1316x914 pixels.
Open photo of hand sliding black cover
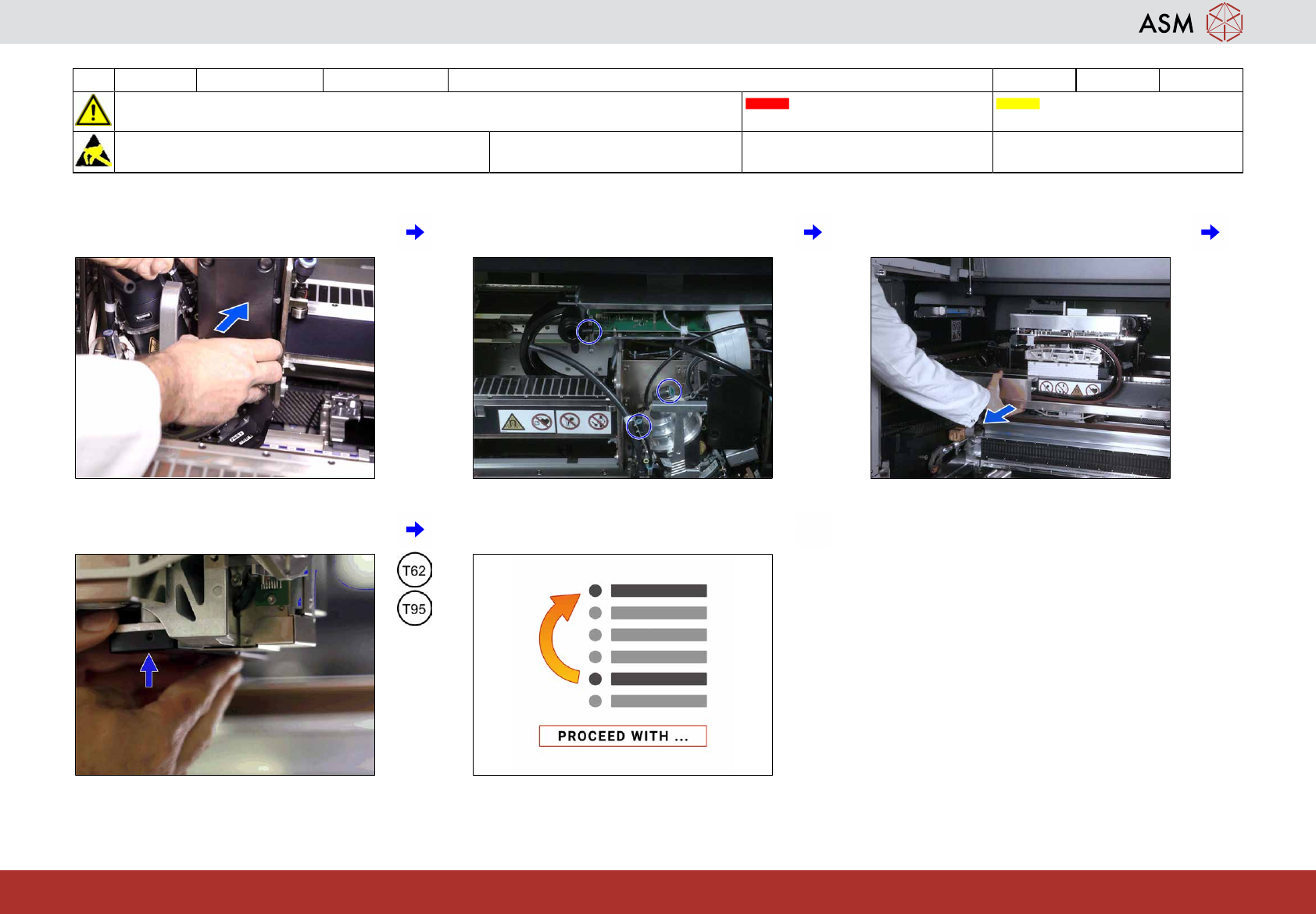point(225,368)
